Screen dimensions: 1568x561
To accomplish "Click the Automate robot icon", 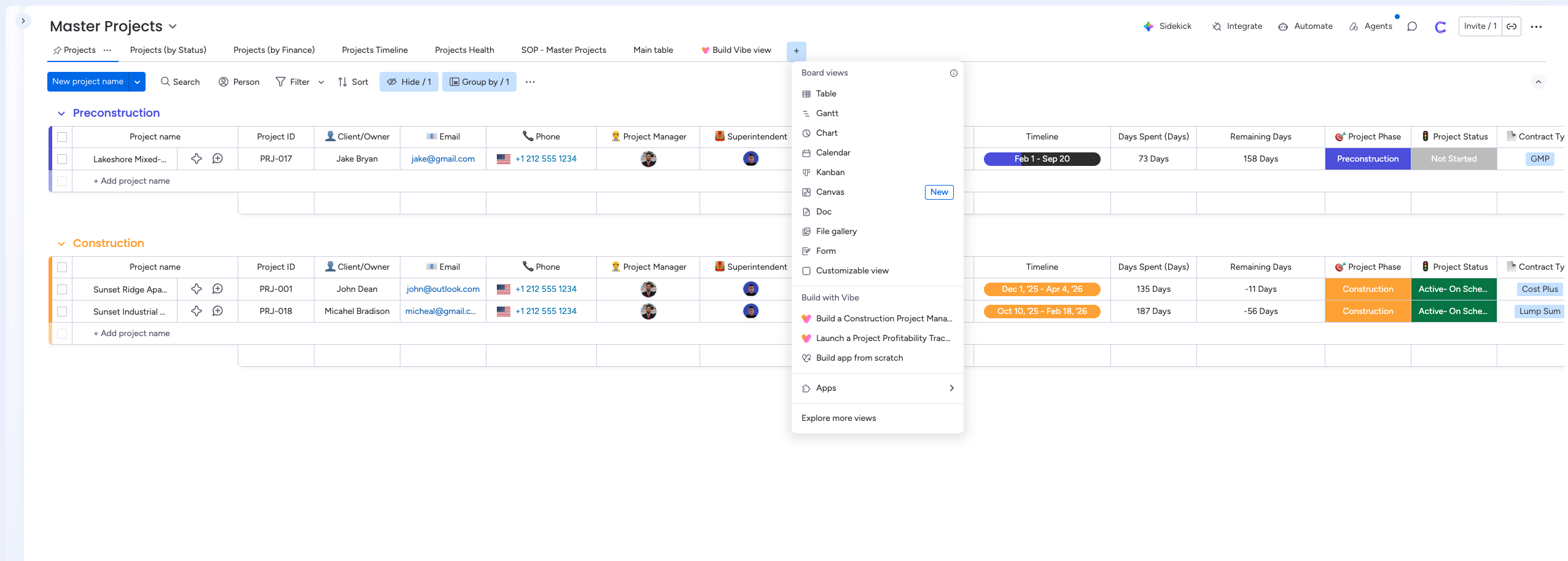I will [1283, 26].
